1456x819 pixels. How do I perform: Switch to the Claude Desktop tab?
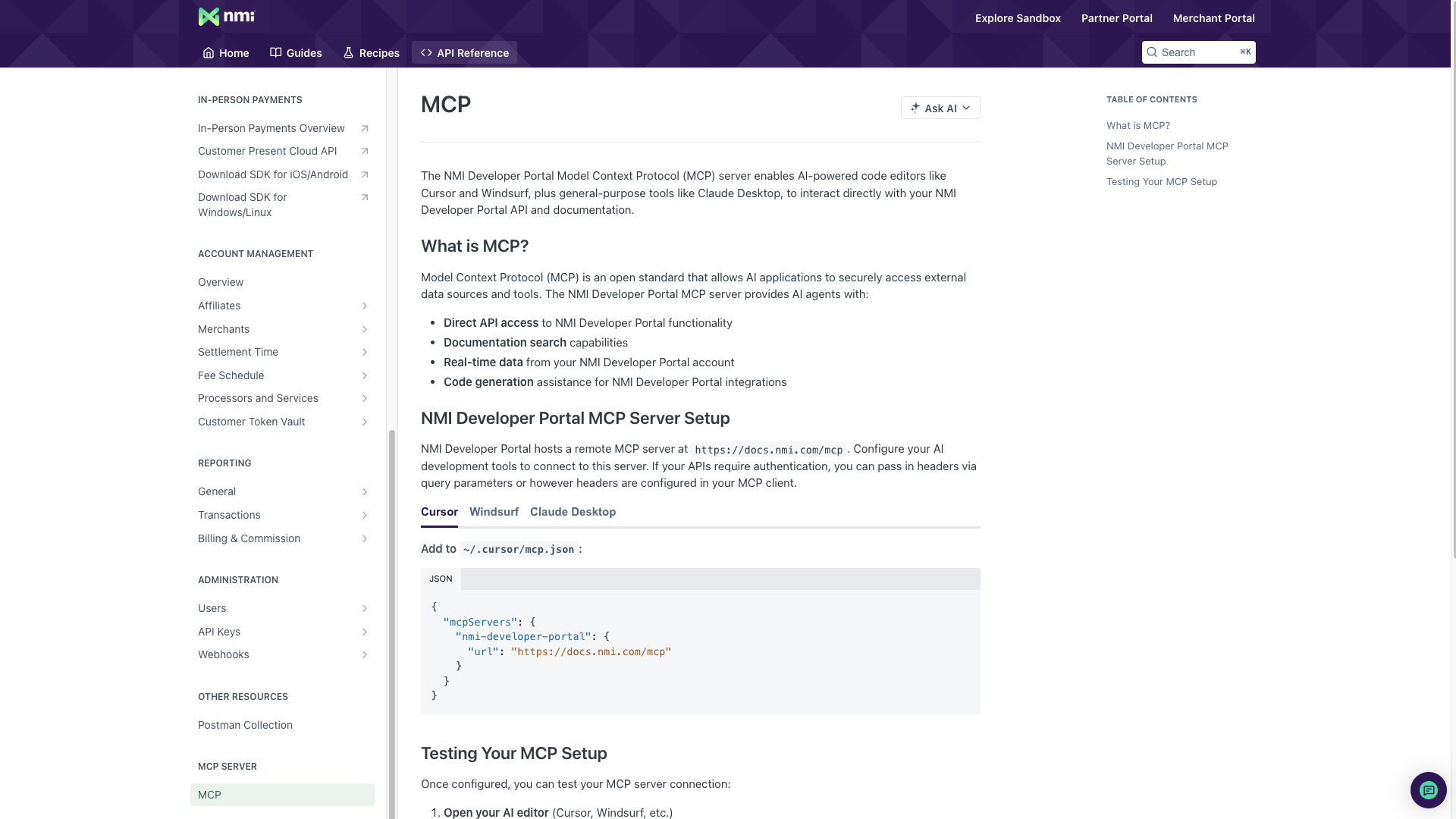click(573, 512)
